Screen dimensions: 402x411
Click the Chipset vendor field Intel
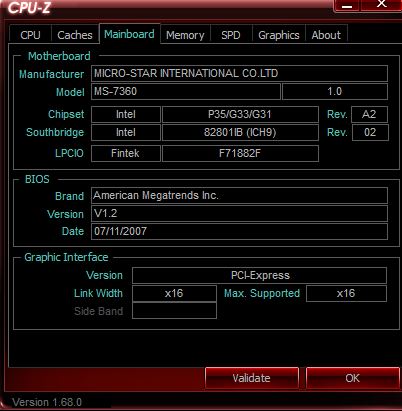point(126,114)
